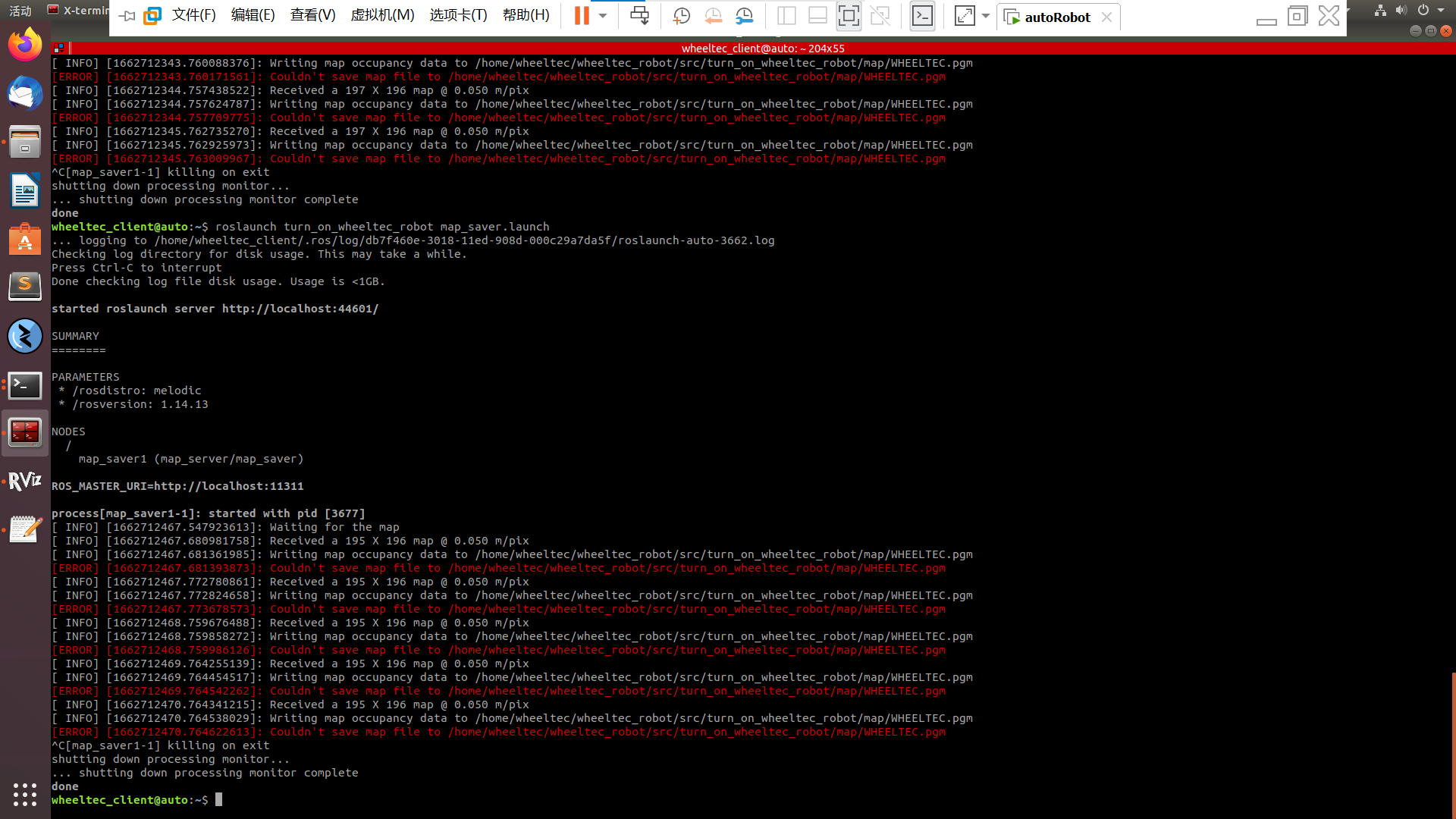Open the snapshot manager

(745, 16)
